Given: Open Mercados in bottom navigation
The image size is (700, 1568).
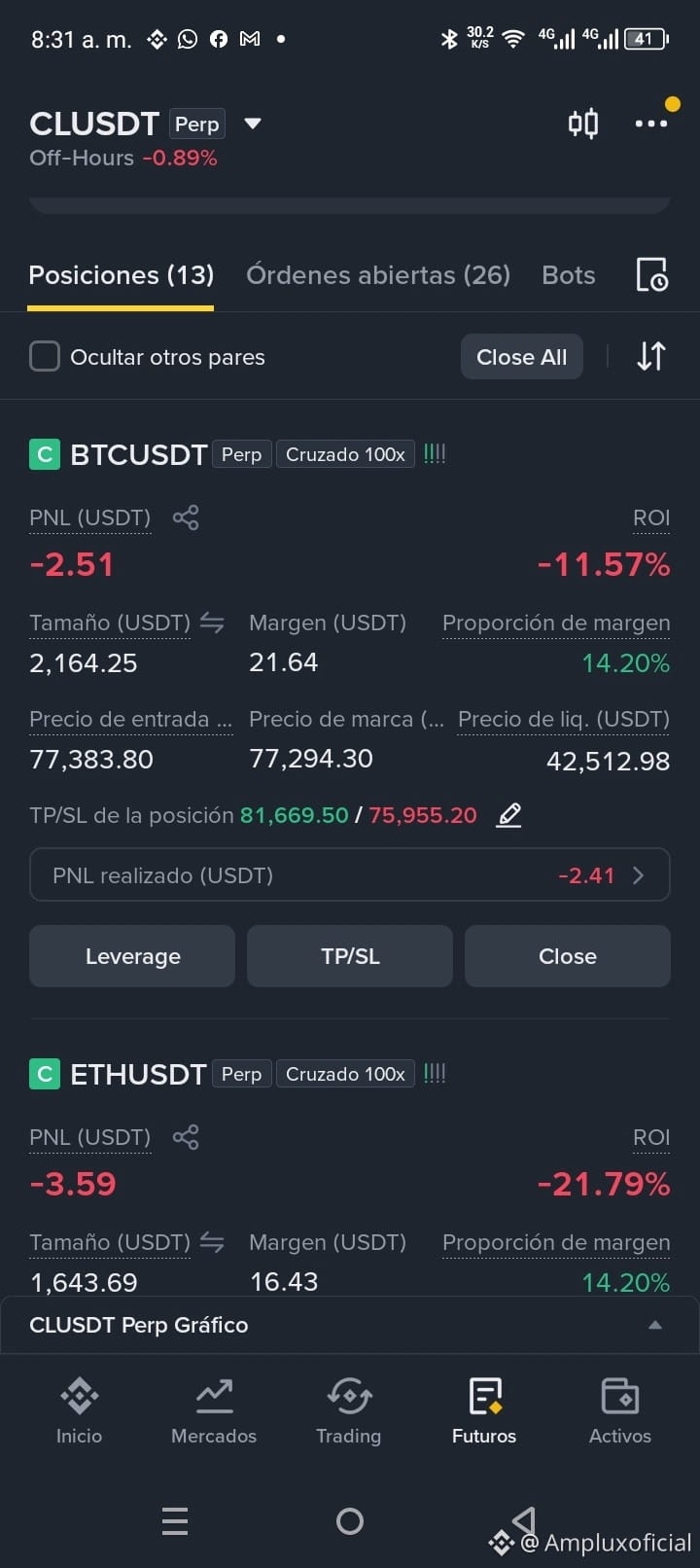Looking at the screenshot, I should (214, 1410).
